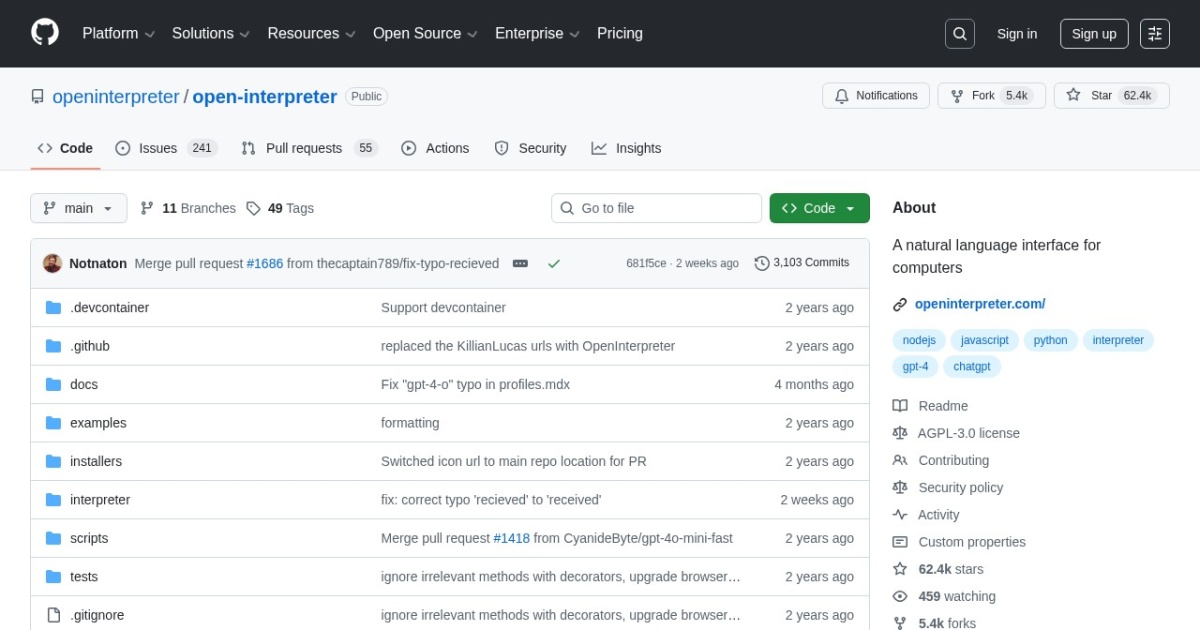
Task: Select the python topic badge
Action: 1050,340
